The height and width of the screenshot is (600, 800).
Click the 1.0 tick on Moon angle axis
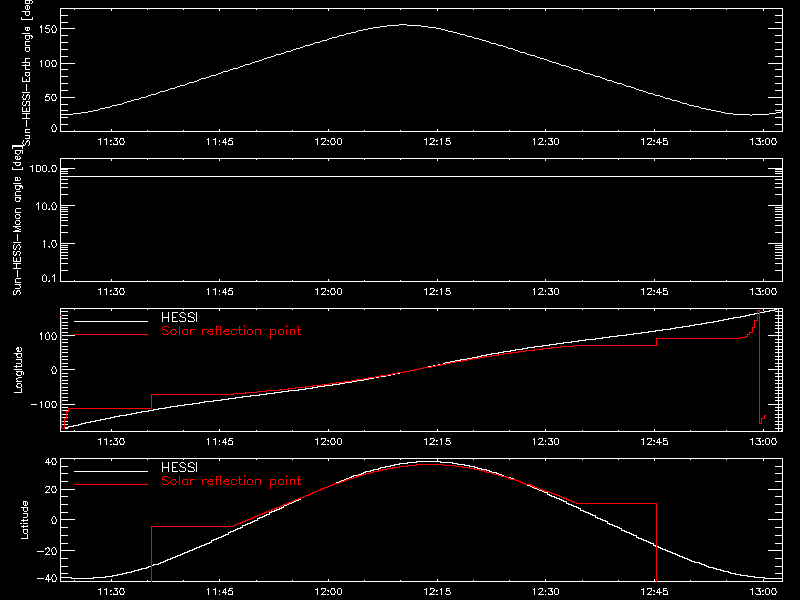pos(49,244)
